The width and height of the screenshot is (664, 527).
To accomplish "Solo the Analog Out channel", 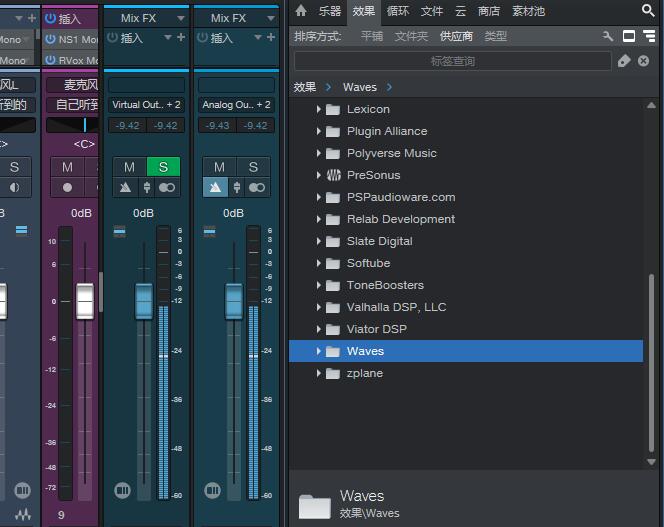I will pos(253,167).
